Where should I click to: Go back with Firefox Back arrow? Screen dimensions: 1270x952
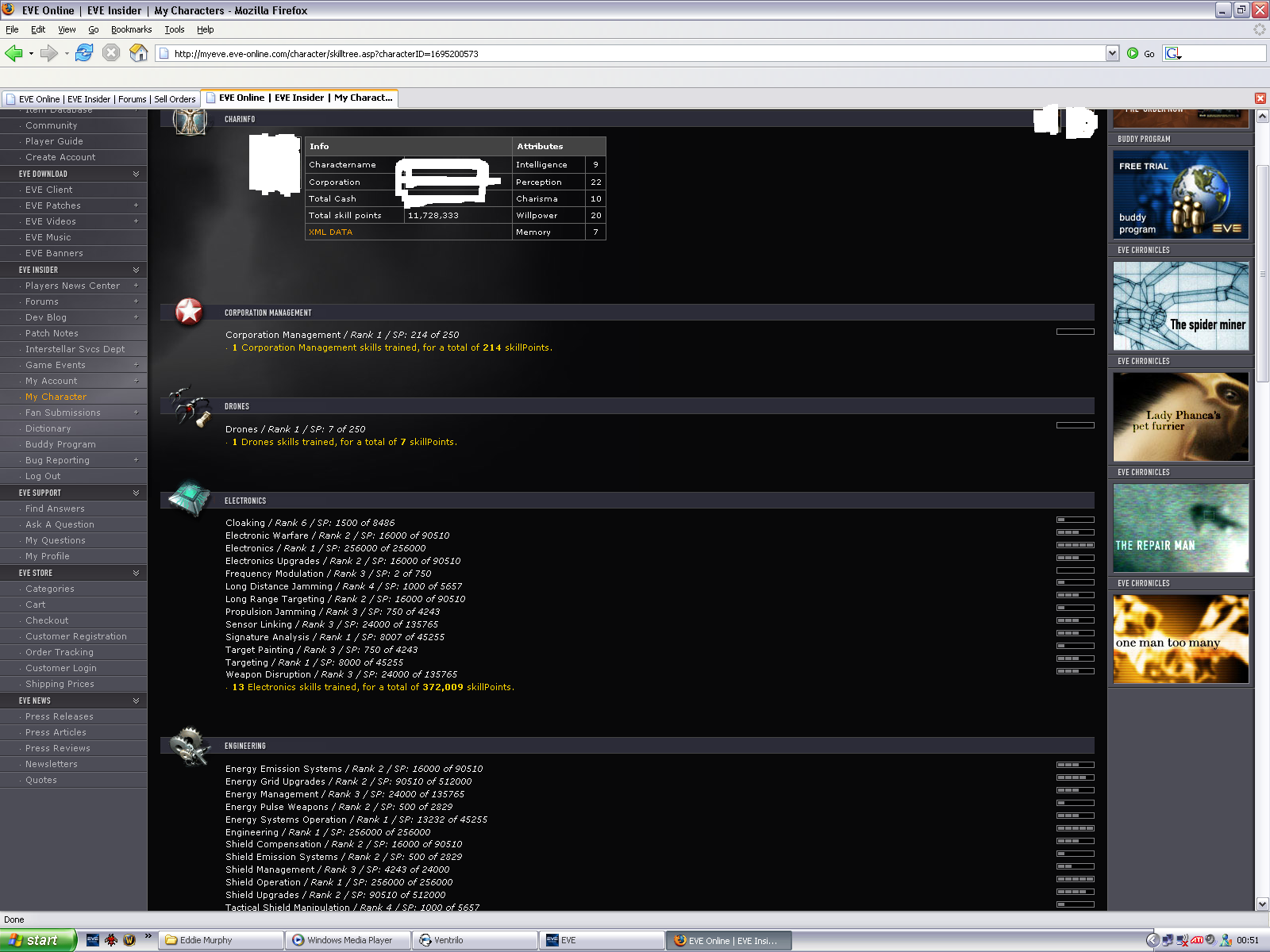tap(13, 53)
